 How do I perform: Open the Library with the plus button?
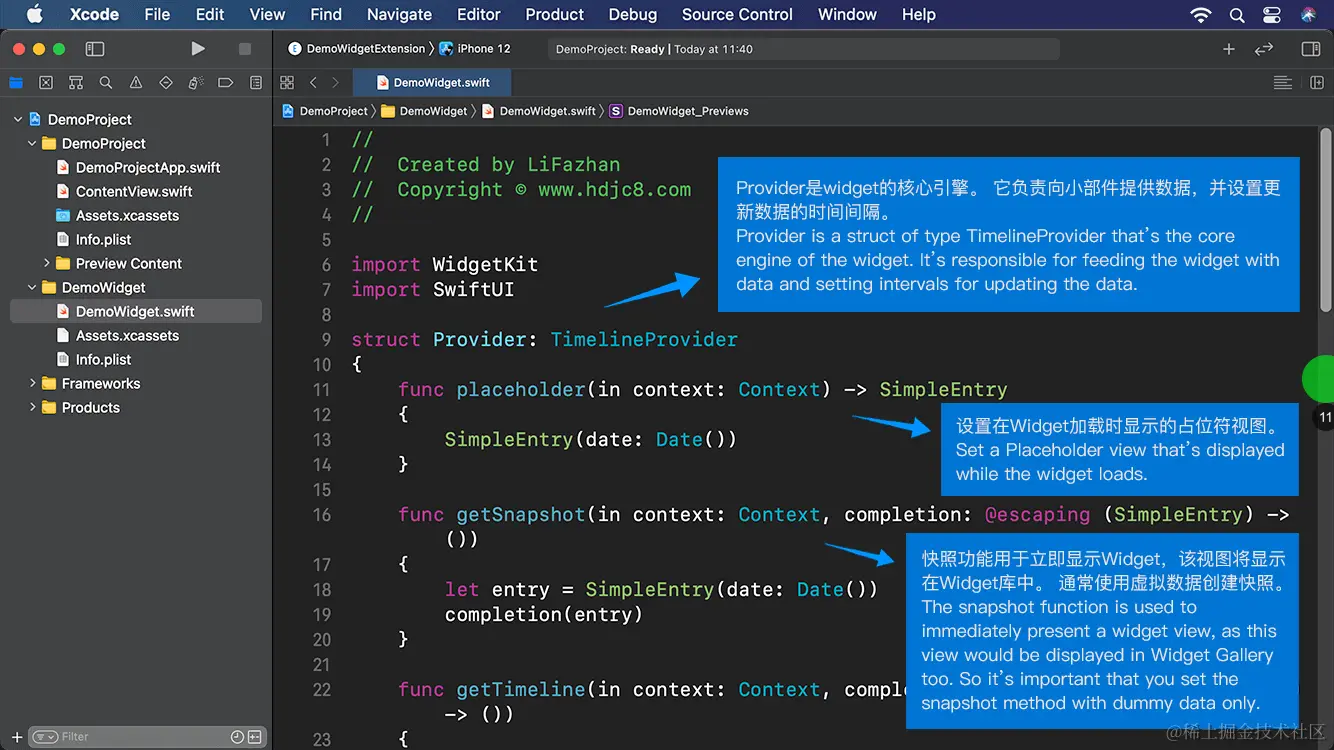click(x=1229, y=48)
